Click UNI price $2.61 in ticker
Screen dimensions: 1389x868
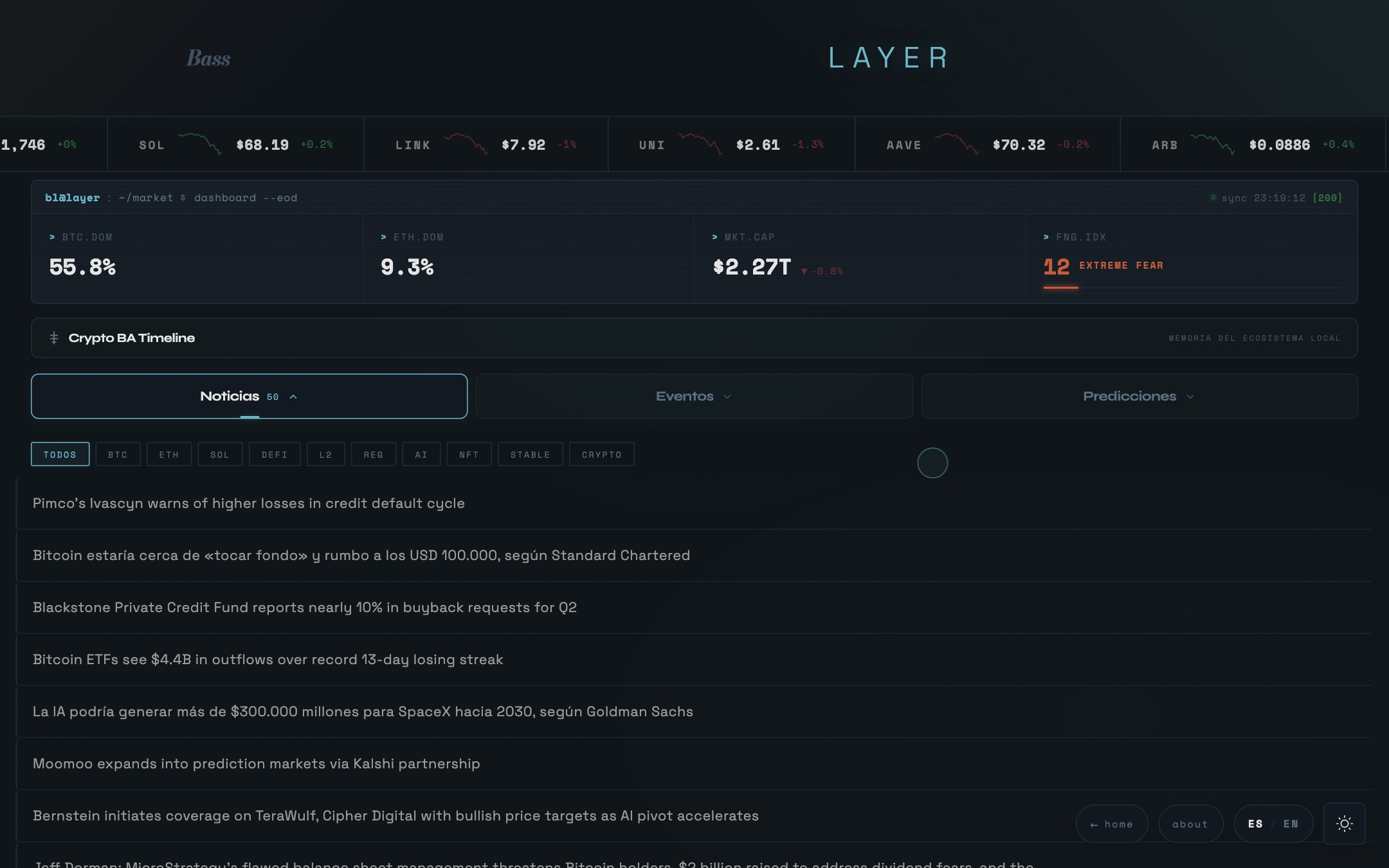pos(758,145)
